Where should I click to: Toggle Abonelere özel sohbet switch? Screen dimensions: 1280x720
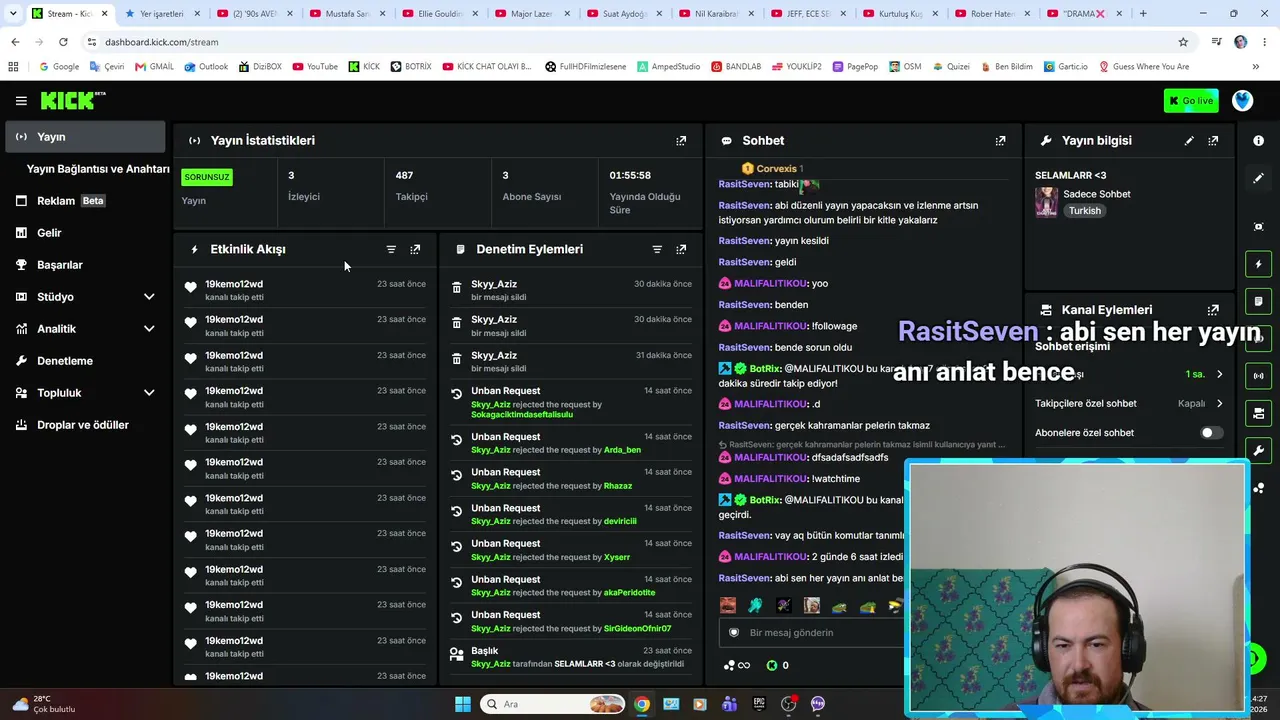[1210, 433]
